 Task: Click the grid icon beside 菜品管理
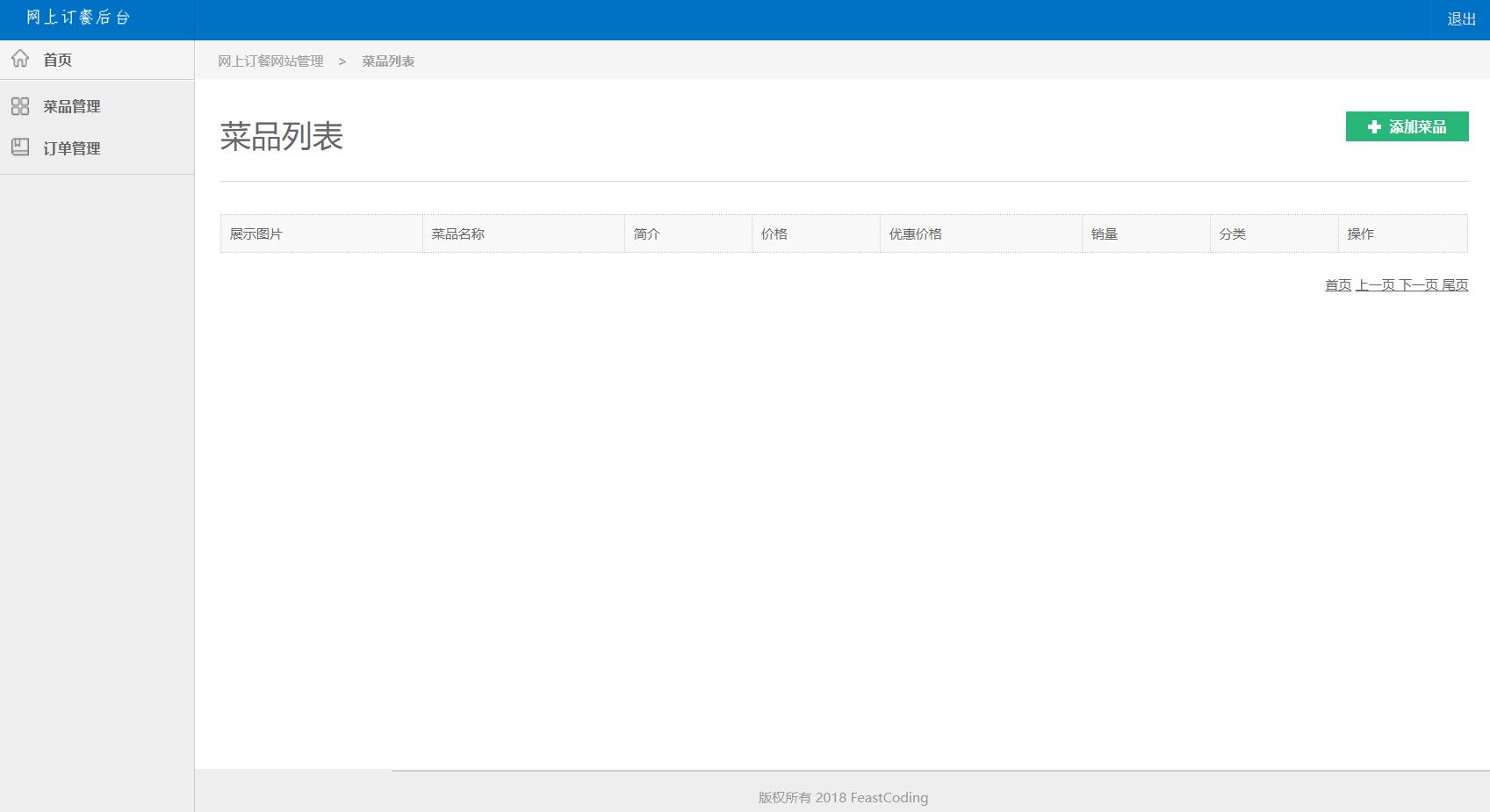pyautogui.click(x=20, y=106)
